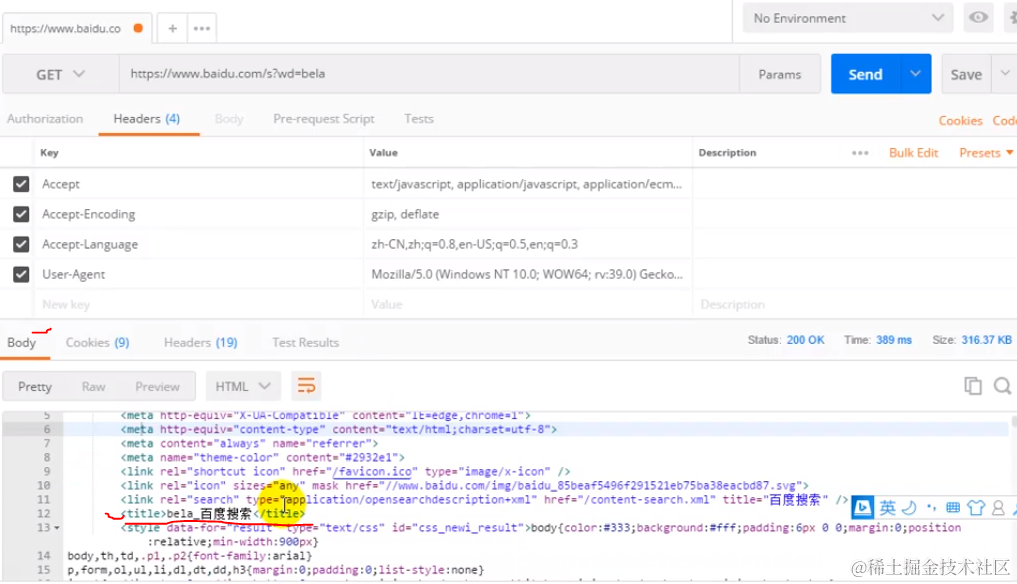Switch response view to Preview
Viewport: 1017px width, 584px height.
pyautogui.click(x=158, y=386)
